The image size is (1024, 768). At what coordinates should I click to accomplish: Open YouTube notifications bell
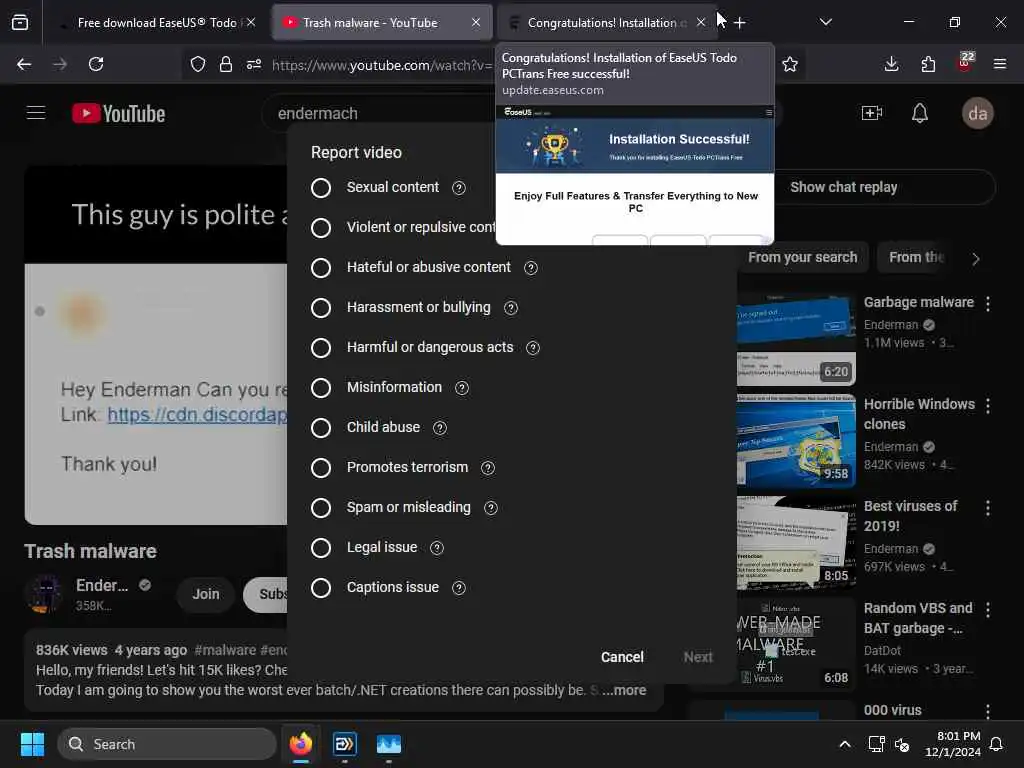[x=920, y=113]
